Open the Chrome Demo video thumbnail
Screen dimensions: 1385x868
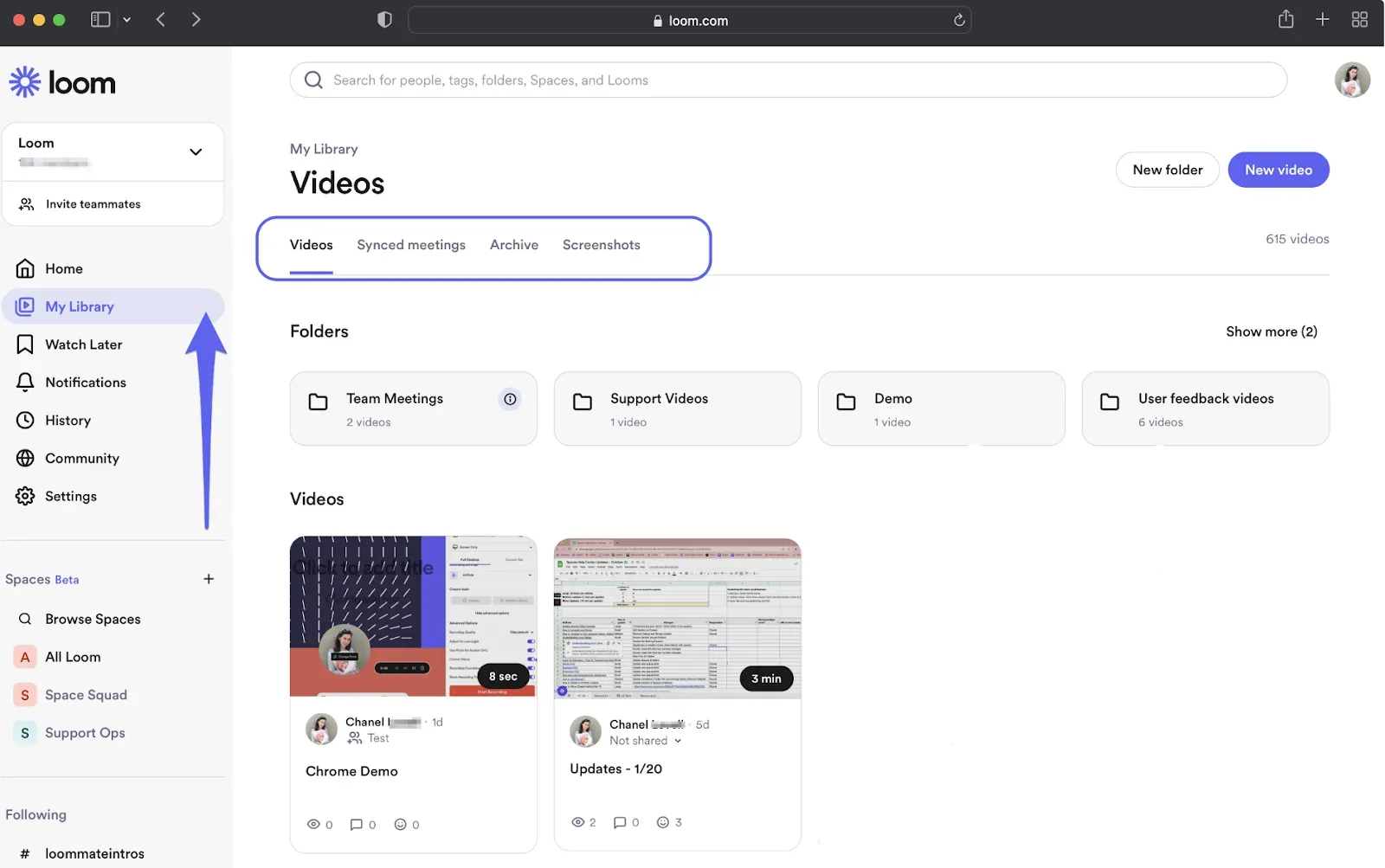click(x=414, y=616)
